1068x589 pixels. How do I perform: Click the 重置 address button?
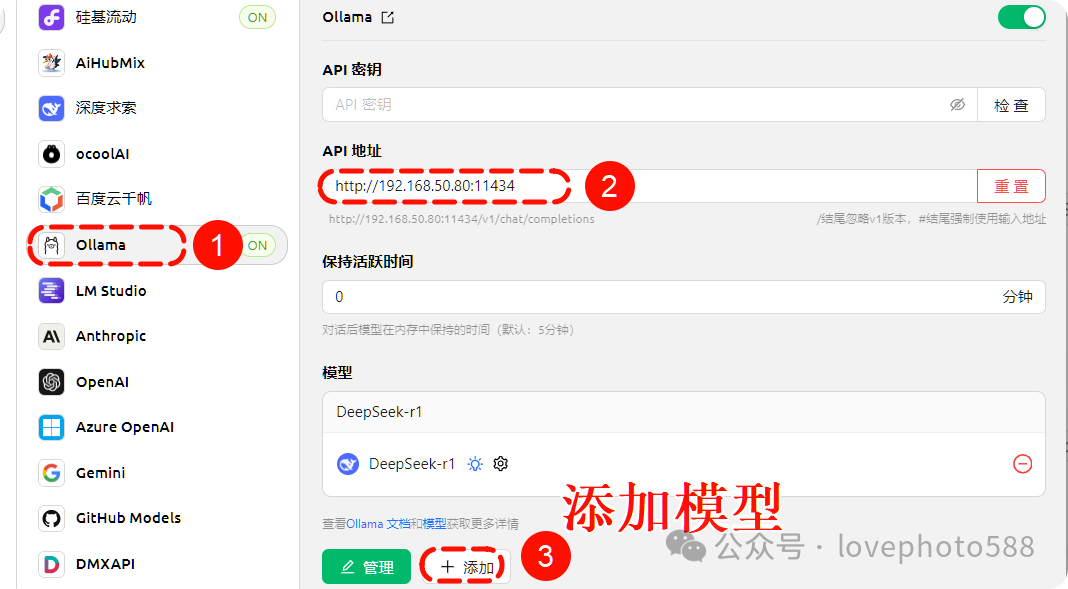[x=1011, y=186]
